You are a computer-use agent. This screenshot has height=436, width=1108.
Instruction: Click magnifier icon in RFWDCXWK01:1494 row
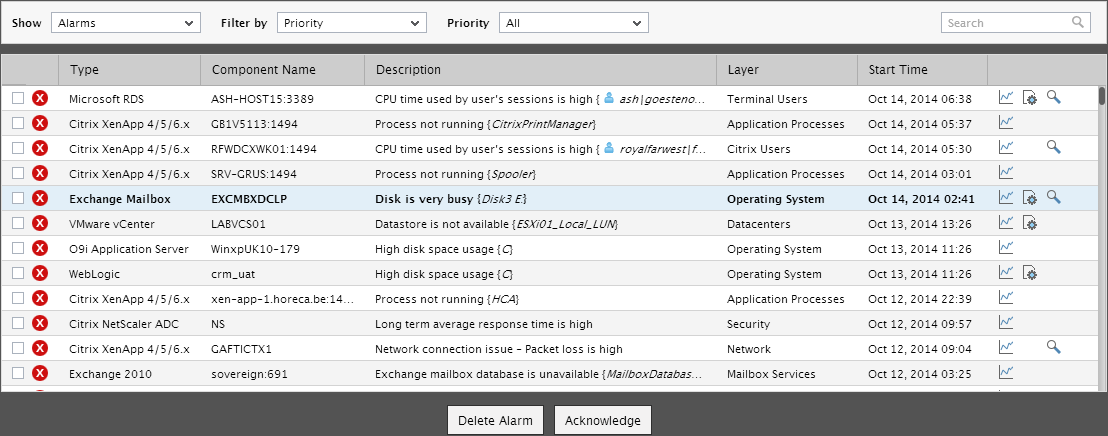pyautogui.click(x=1054, y=148)
